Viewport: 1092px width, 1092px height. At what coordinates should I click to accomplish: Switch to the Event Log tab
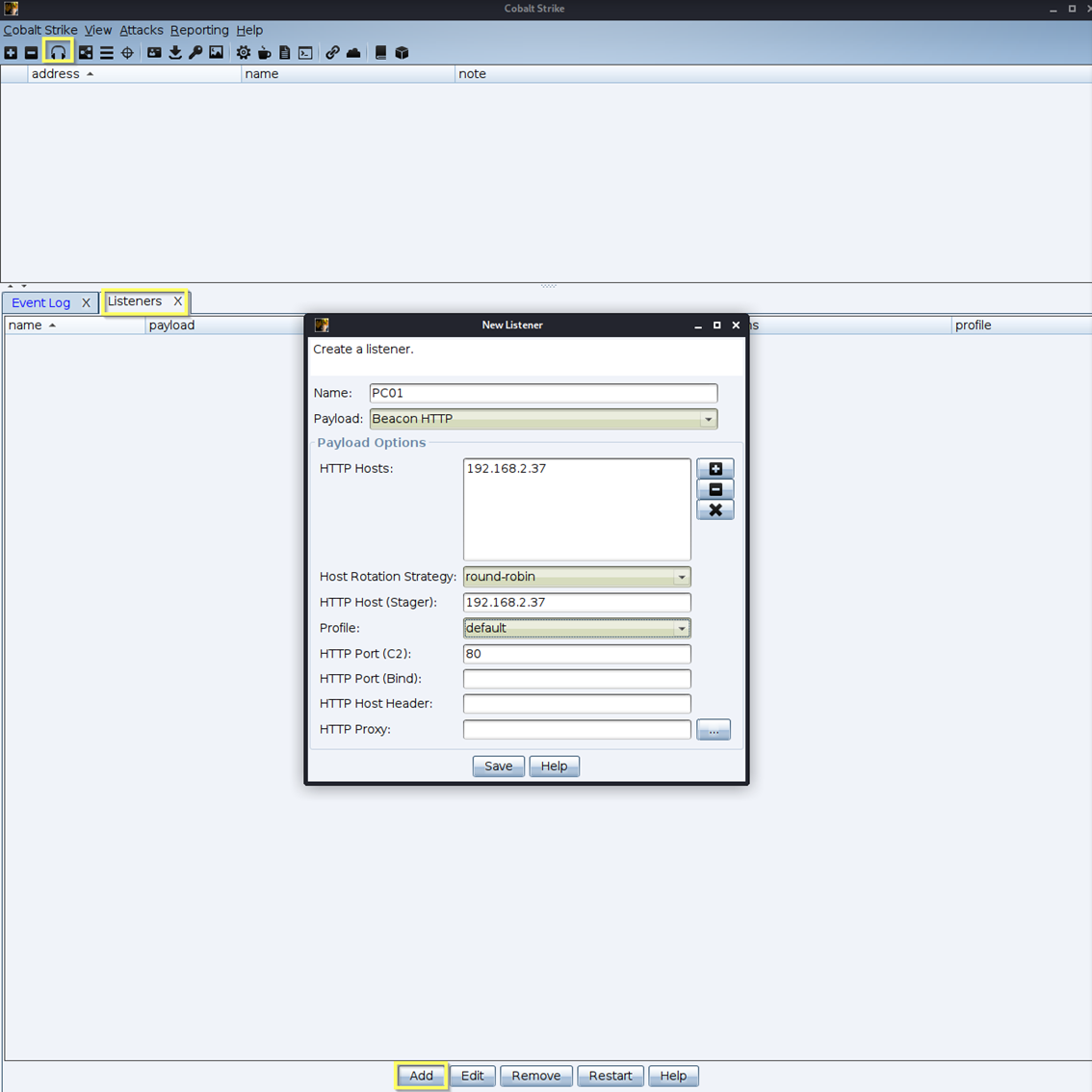tap(40, 302)
